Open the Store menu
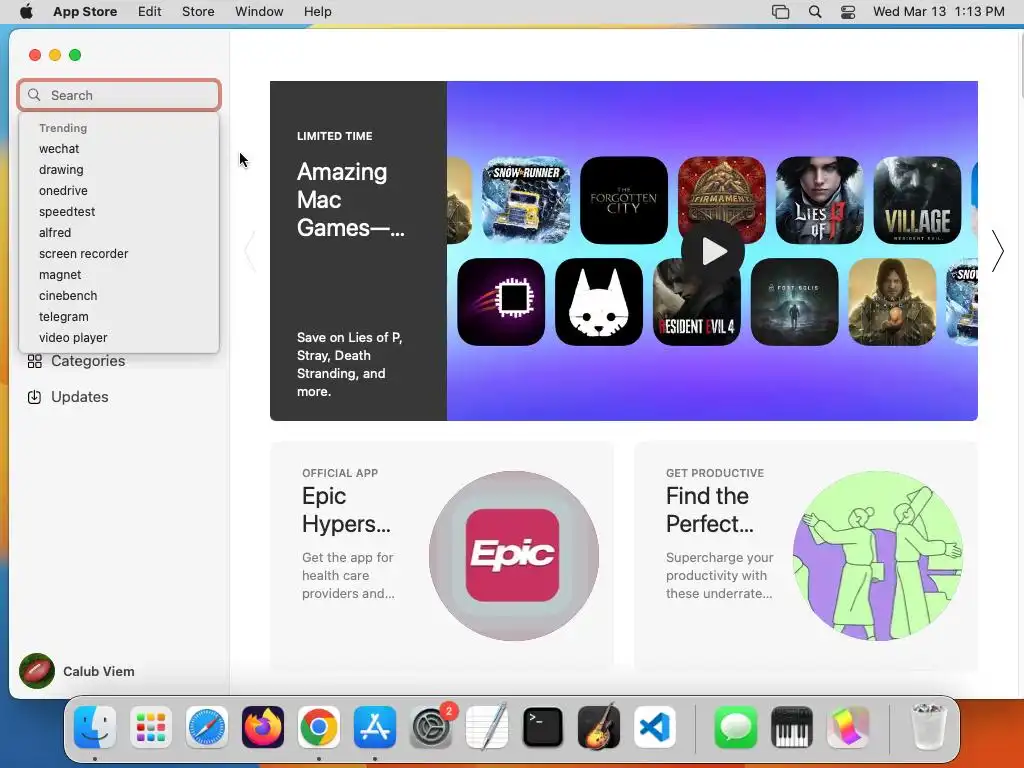Image resolution: width=1024 pixels, height=768 pixels. point(198,12)
